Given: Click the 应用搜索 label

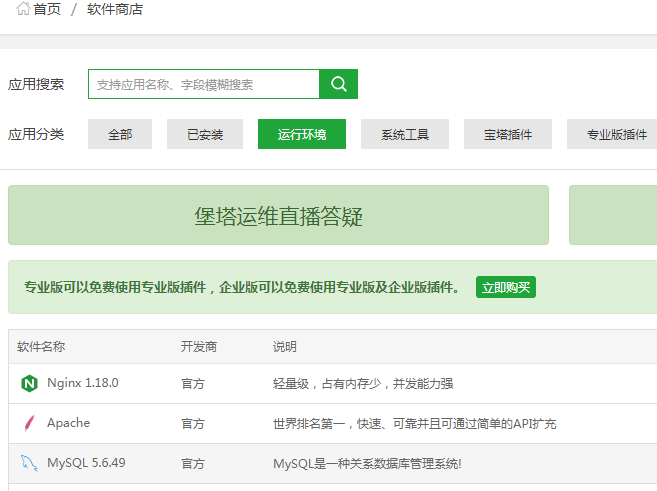Looking at the screenshot, I should point(36,84).
